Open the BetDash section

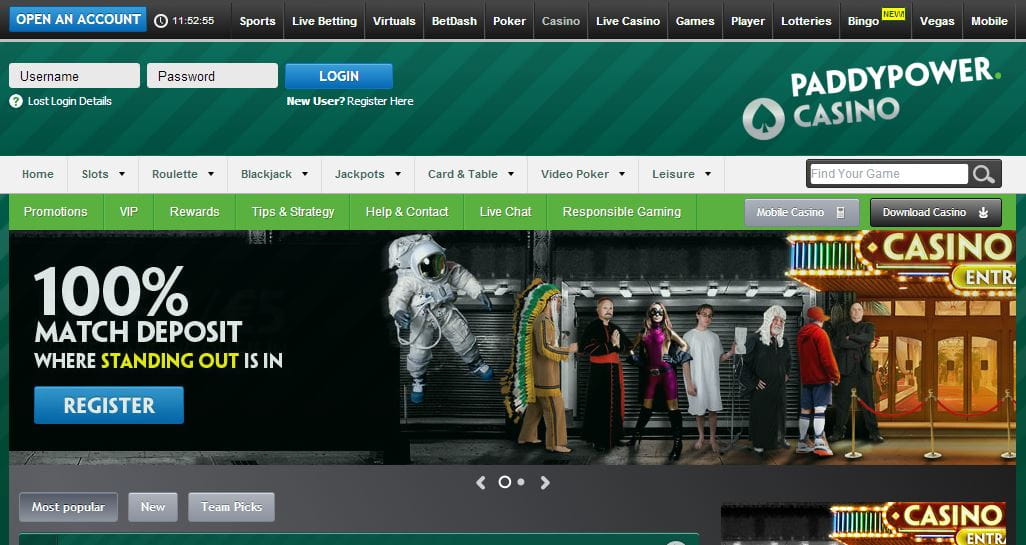pos(454,21)
